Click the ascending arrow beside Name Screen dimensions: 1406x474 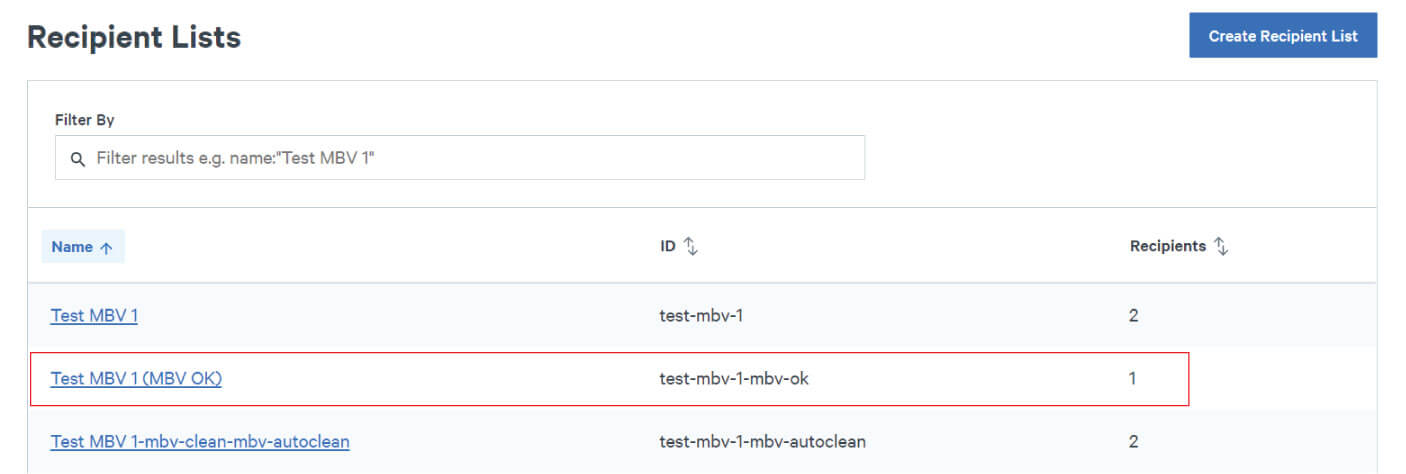coord(105,247)
